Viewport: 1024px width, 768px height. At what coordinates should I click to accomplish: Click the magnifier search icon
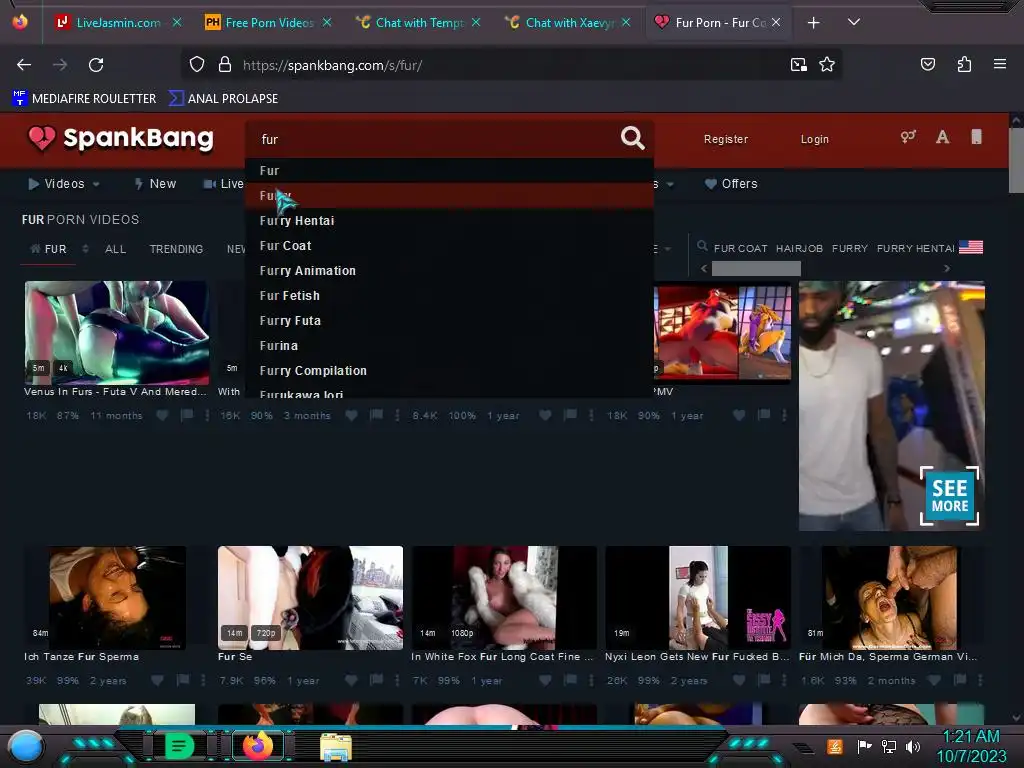[x=632, y=138]
